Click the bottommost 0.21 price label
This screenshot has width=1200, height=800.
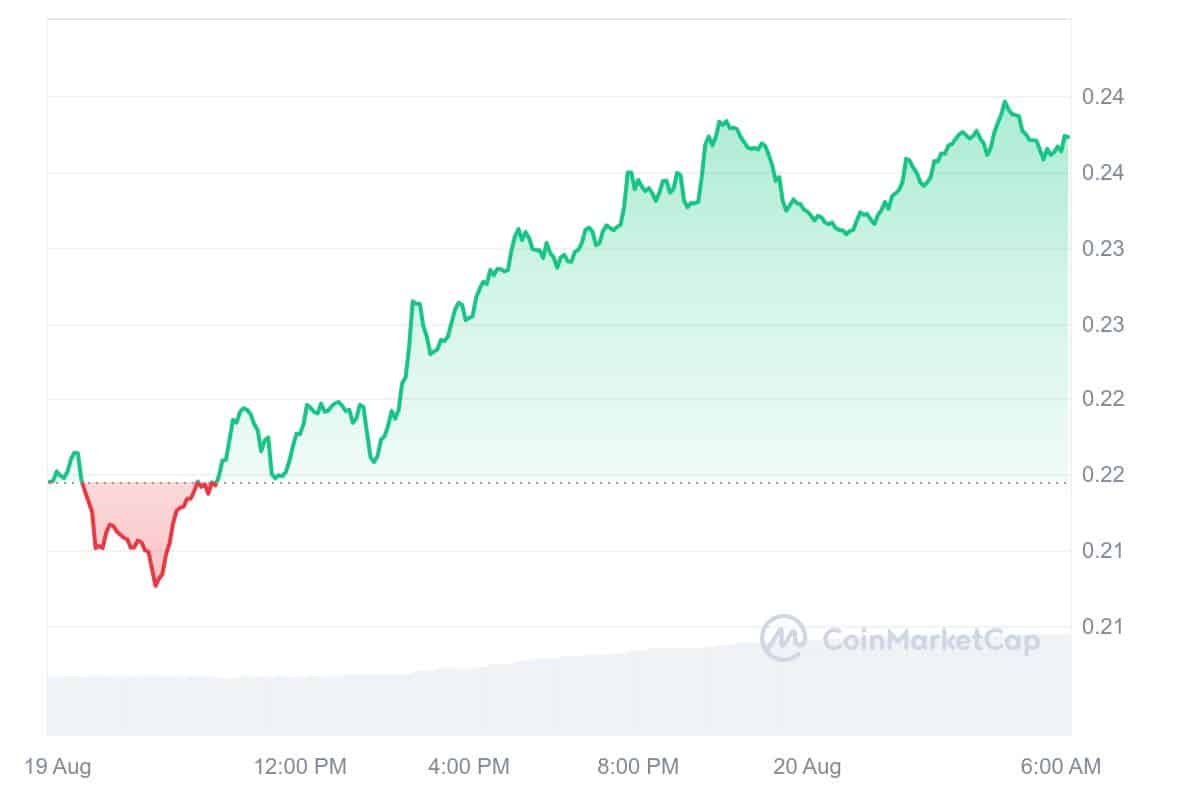click(1103, 627)
